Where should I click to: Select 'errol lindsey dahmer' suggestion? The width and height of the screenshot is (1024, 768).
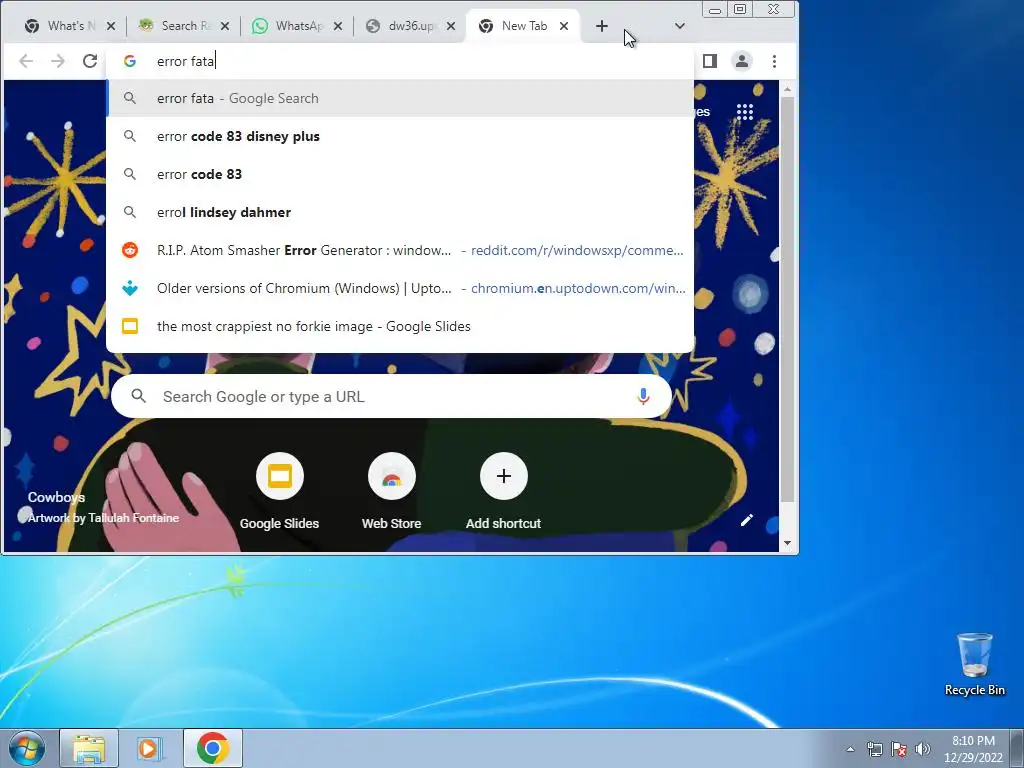click(400, 212)
